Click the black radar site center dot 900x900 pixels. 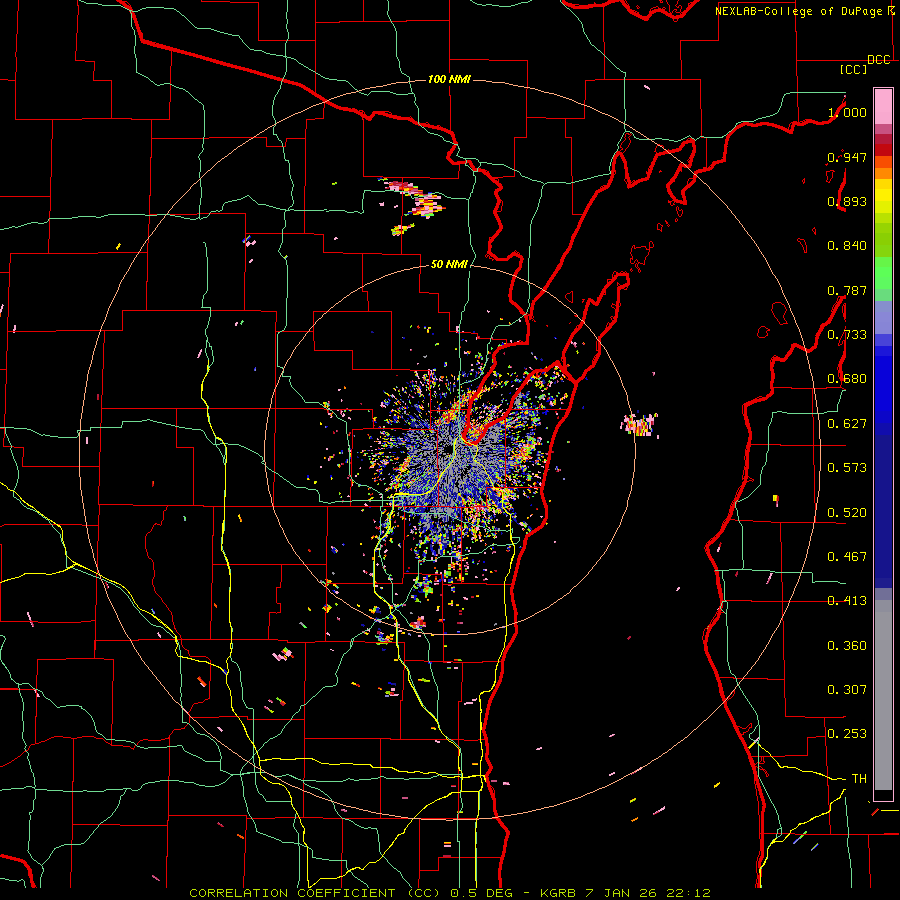[447, 449]
